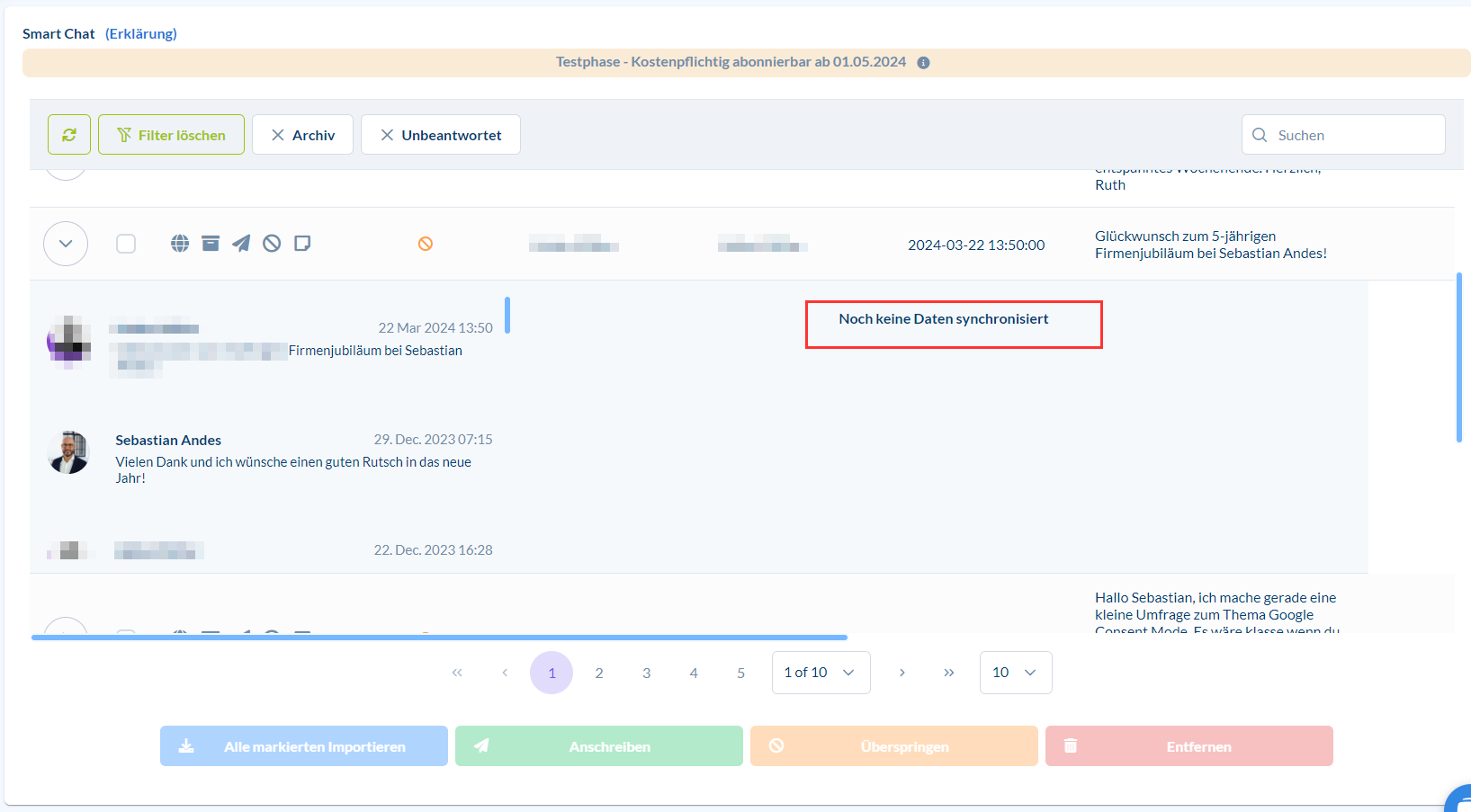1471x812 pixels.
Task: Collapse the expanded row with the chevron
Action: (x=66, y=244)
